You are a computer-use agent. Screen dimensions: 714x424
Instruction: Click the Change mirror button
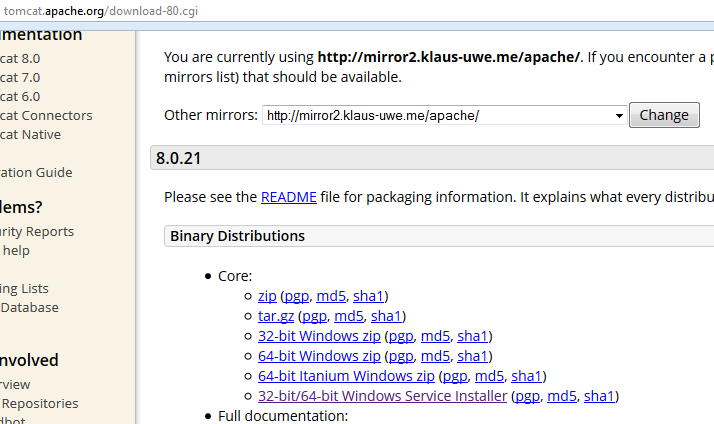click(x=664, y=115)
